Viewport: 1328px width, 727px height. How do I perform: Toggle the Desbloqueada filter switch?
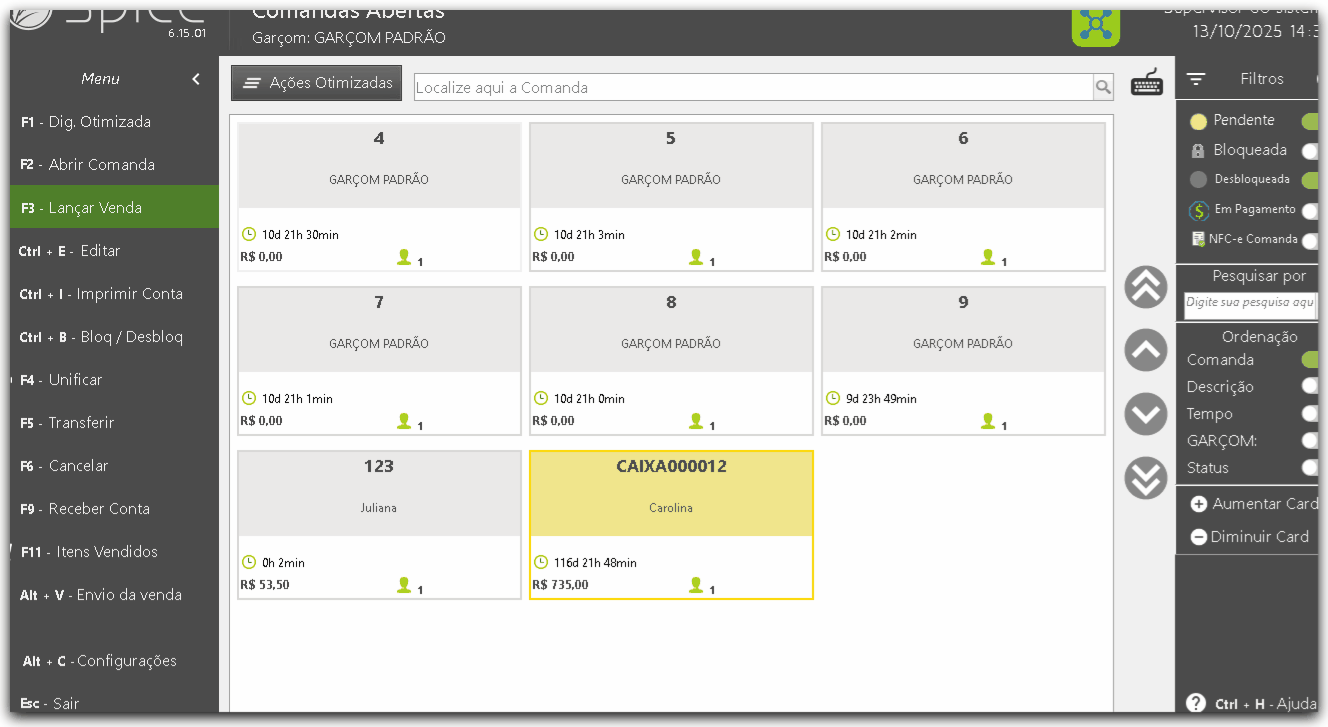click(1309, 181)
